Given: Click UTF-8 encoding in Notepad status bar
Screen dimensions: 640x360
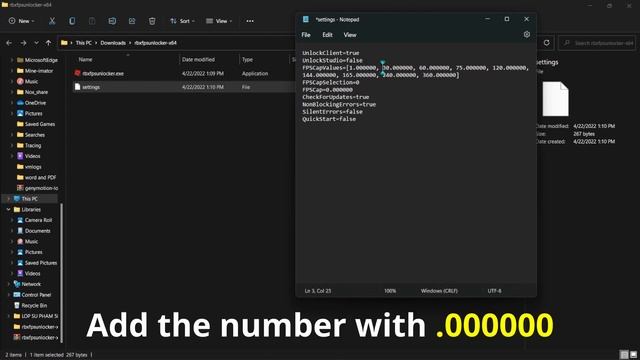Looking at the screenshot, I should tap(494, 291).
